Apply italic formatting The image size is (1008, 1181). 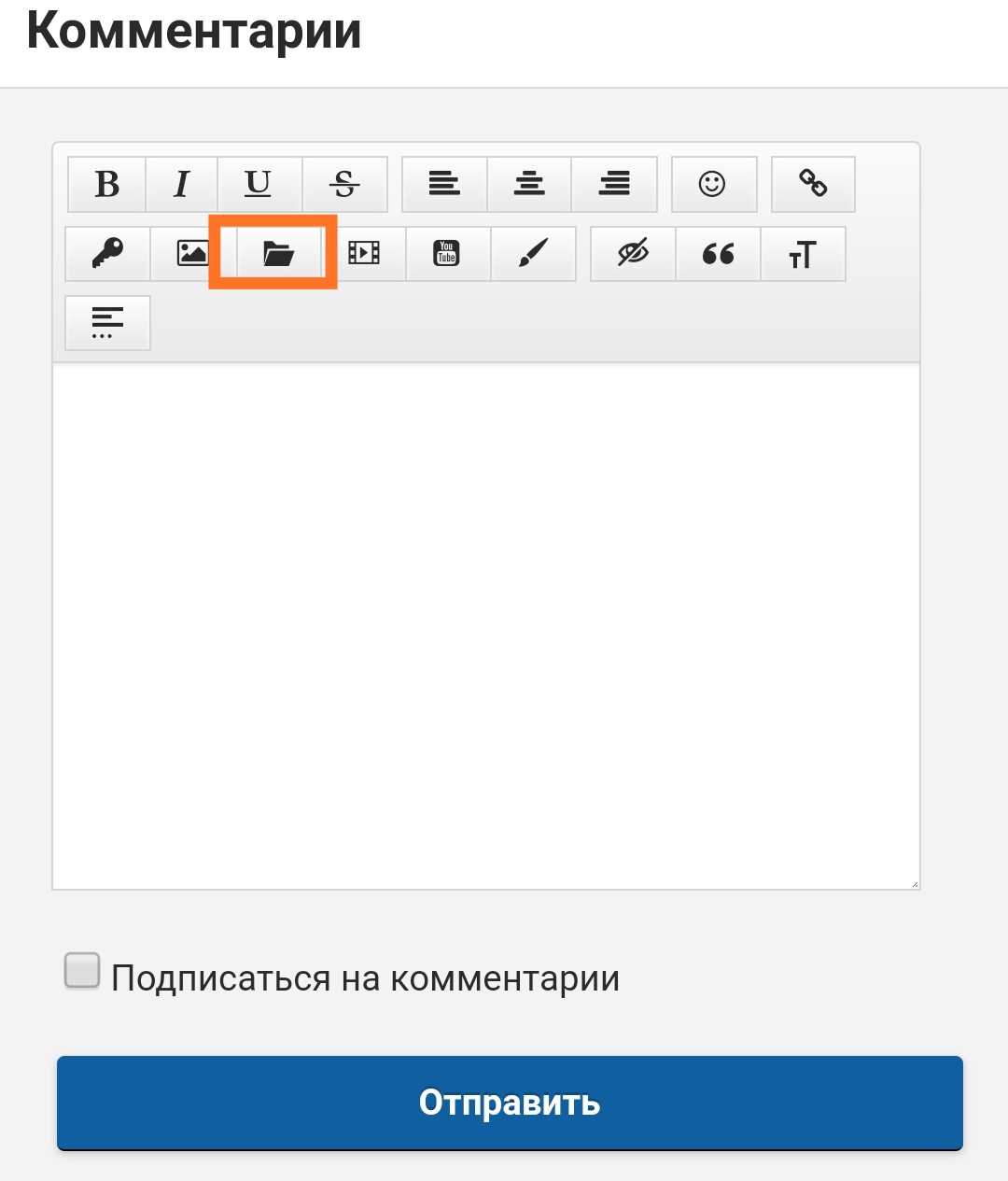(x=182, y=184)
